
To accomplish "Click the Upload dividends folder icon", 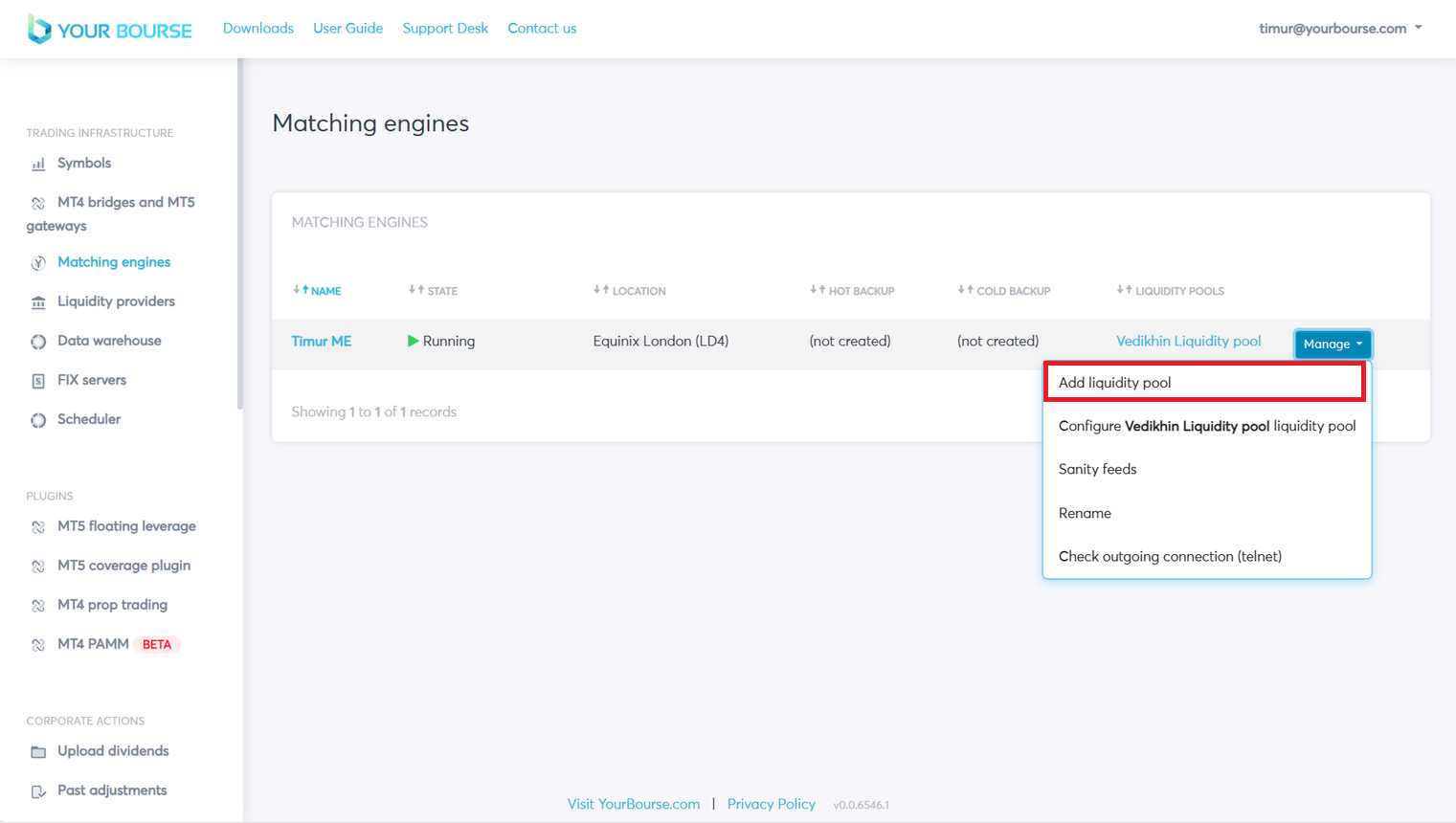I will tap(38, 752).
